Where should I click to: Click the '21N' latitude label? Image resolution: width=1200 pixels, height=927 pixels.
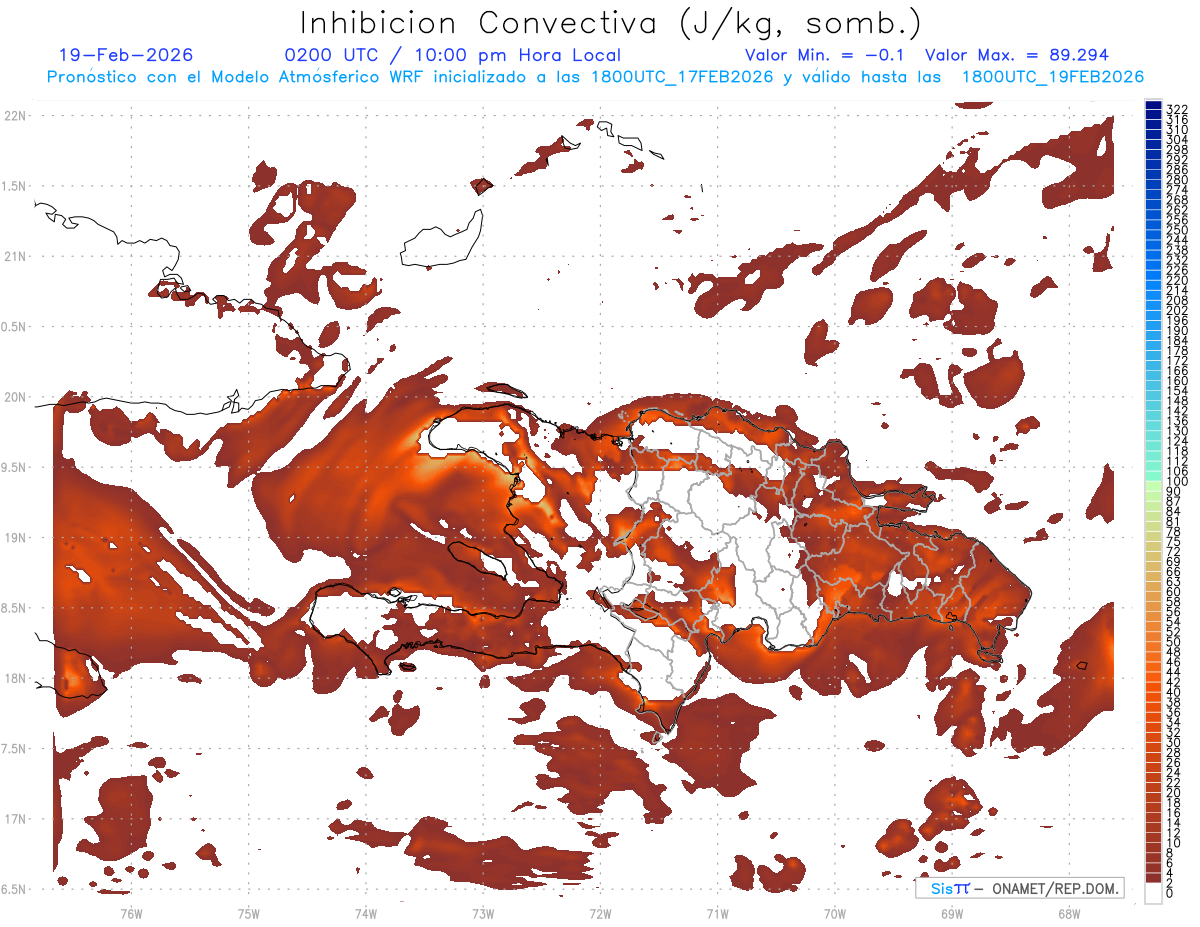coord(16,257)
